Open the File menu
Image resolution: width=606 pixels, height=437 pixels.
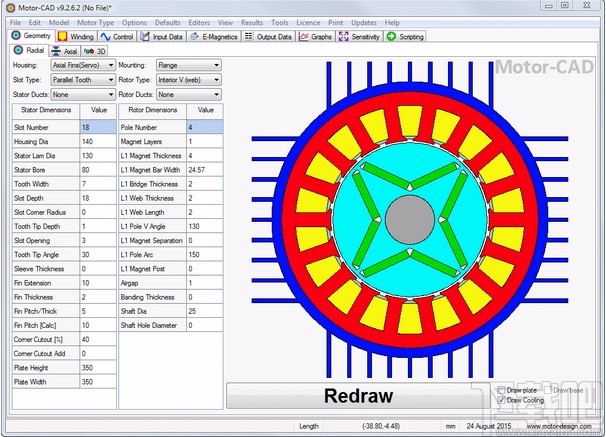pos(15,22)
